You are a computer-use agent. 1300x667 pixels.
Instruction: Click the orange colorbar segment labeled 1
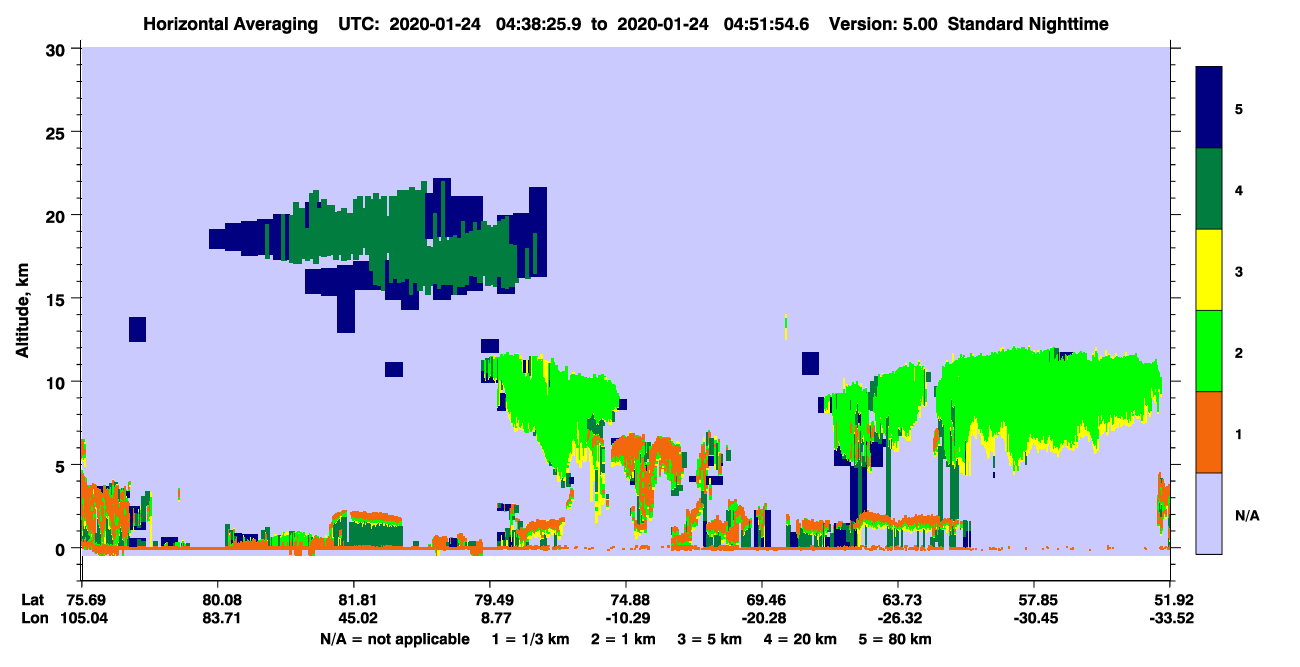point(1209,432)
